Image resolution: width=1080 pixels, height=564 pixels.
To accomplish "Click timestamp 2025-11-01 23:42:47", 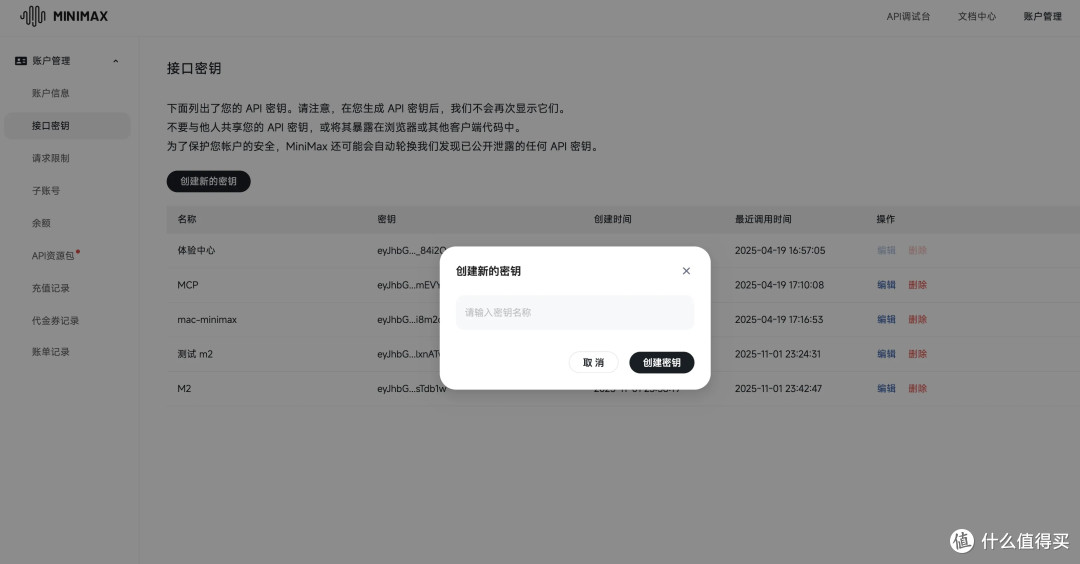I will (778, 388).
